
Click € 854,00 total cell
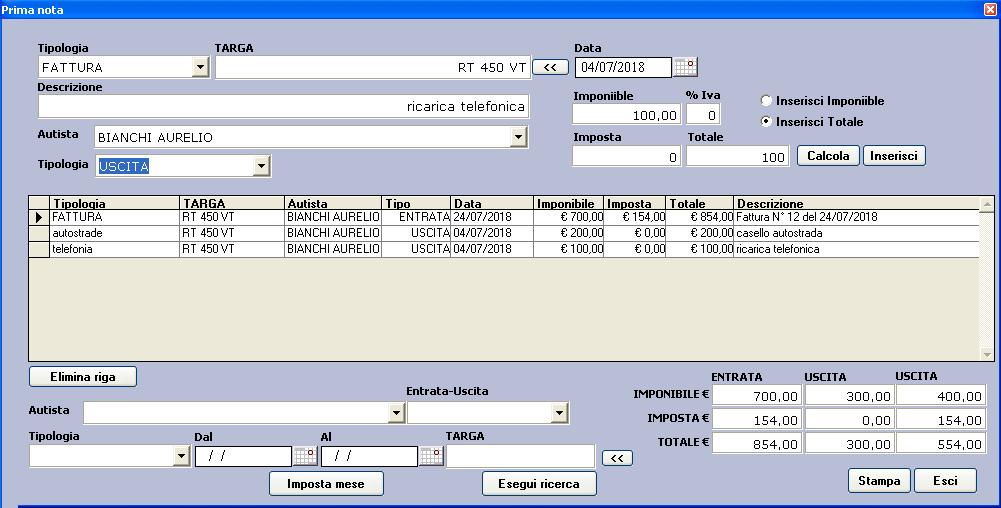click(x=700, y=217)
